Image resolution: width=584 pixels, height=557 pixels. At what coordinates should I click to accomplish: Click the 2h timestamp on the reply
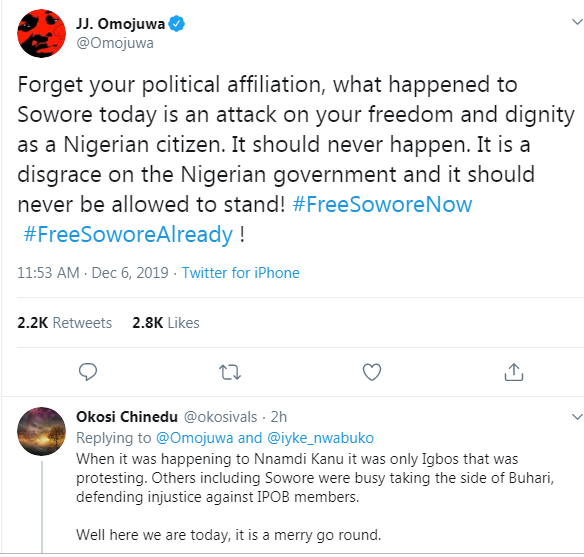279,417
